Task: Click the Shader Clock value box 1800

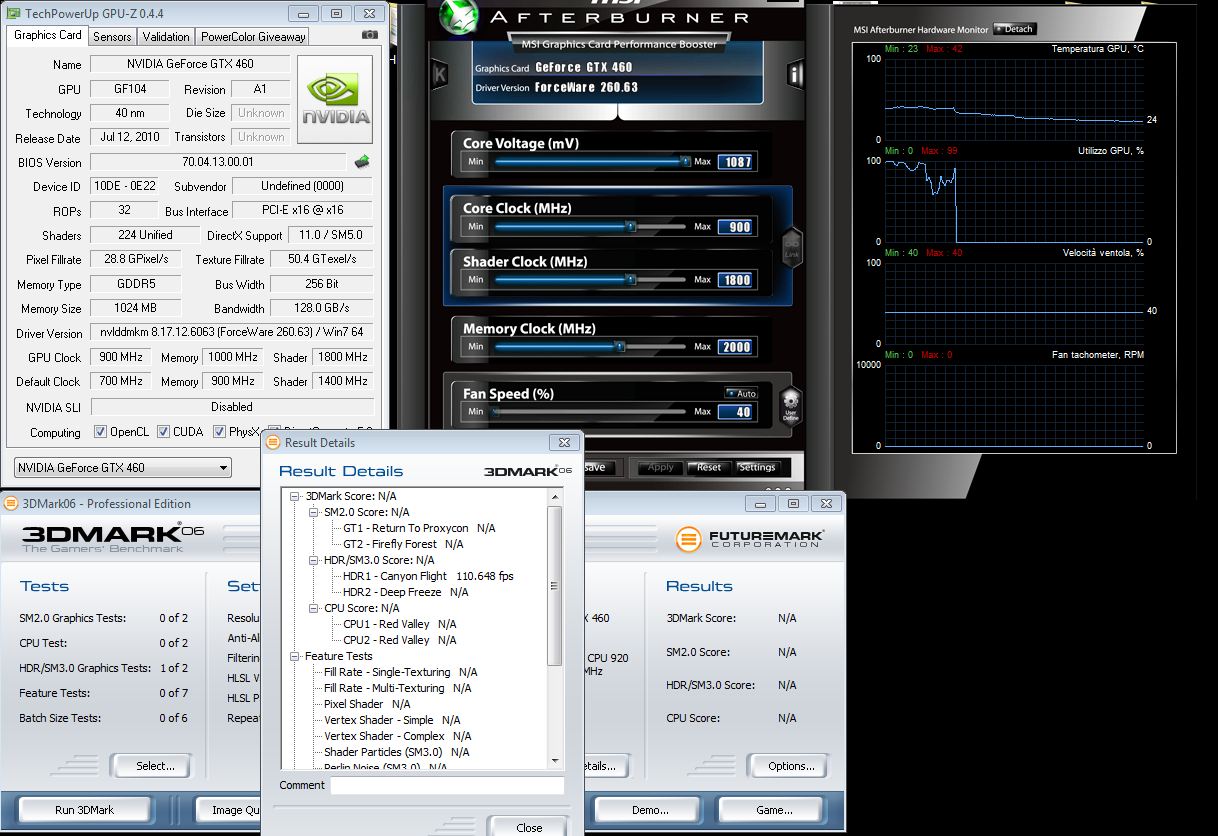Action: point(735,280)
